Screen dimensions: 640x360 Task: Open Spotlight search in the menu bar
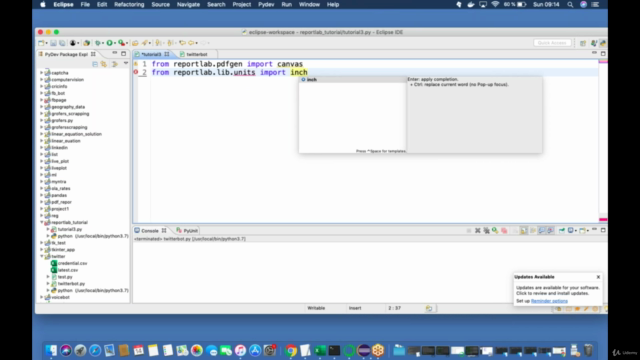[570, 4]
